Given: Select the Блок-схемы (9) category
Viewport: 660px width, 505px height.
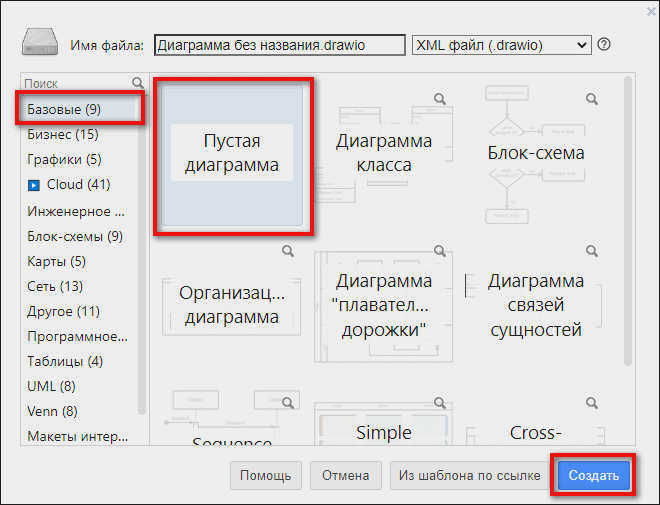Looking at the screenshot, I should (80, 237).
